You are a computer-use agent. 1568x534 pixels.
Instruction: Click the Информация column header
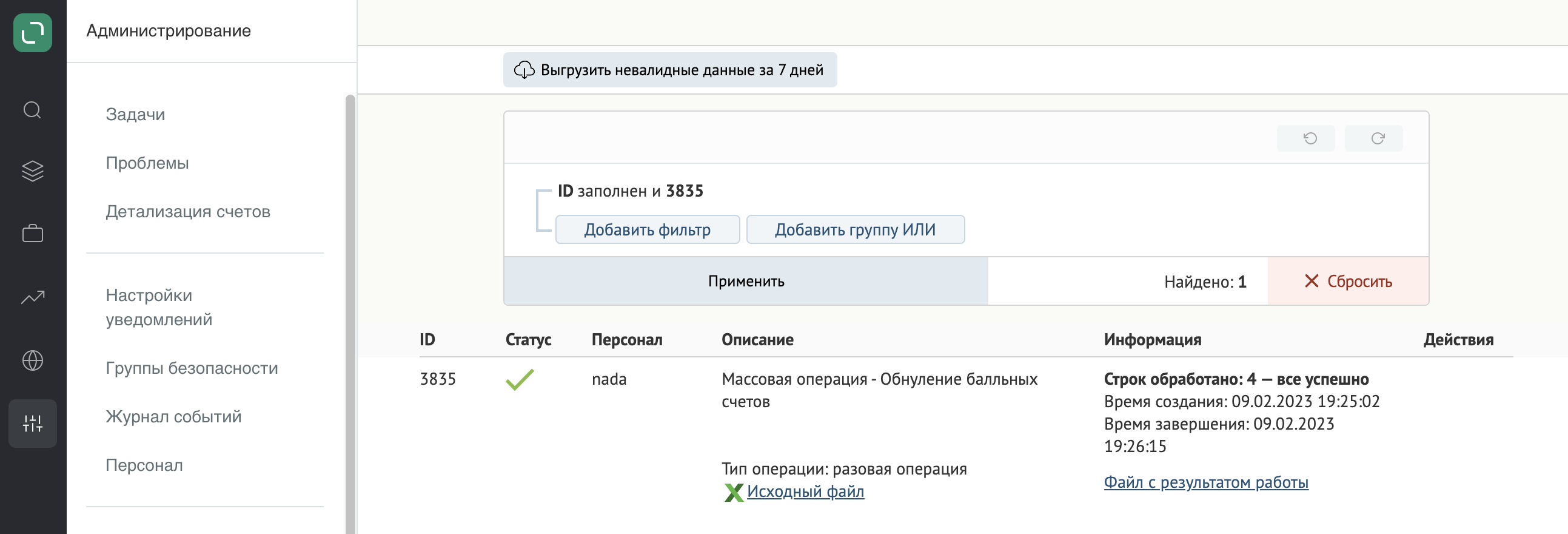point(1152,340)
